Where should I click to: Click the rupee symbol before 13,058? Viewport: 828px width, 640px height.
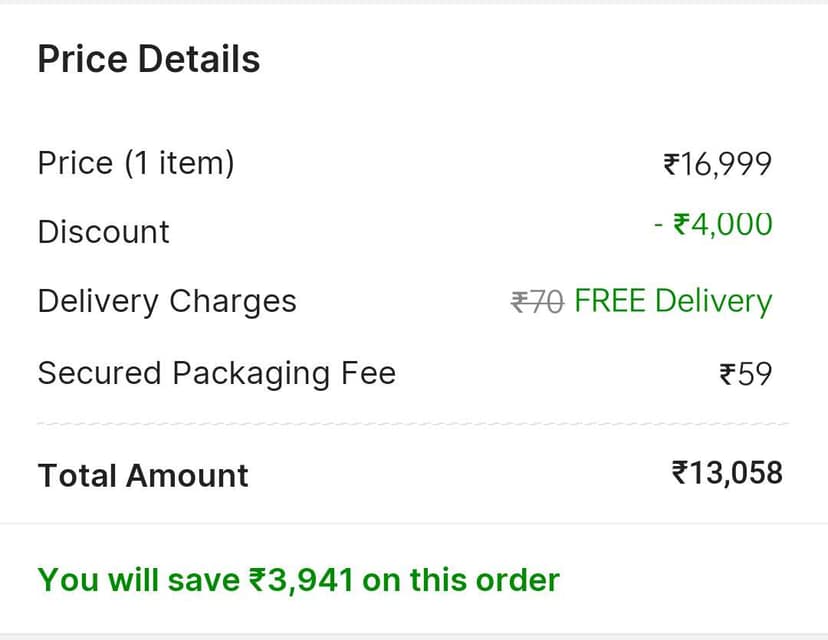click(681, 472)
